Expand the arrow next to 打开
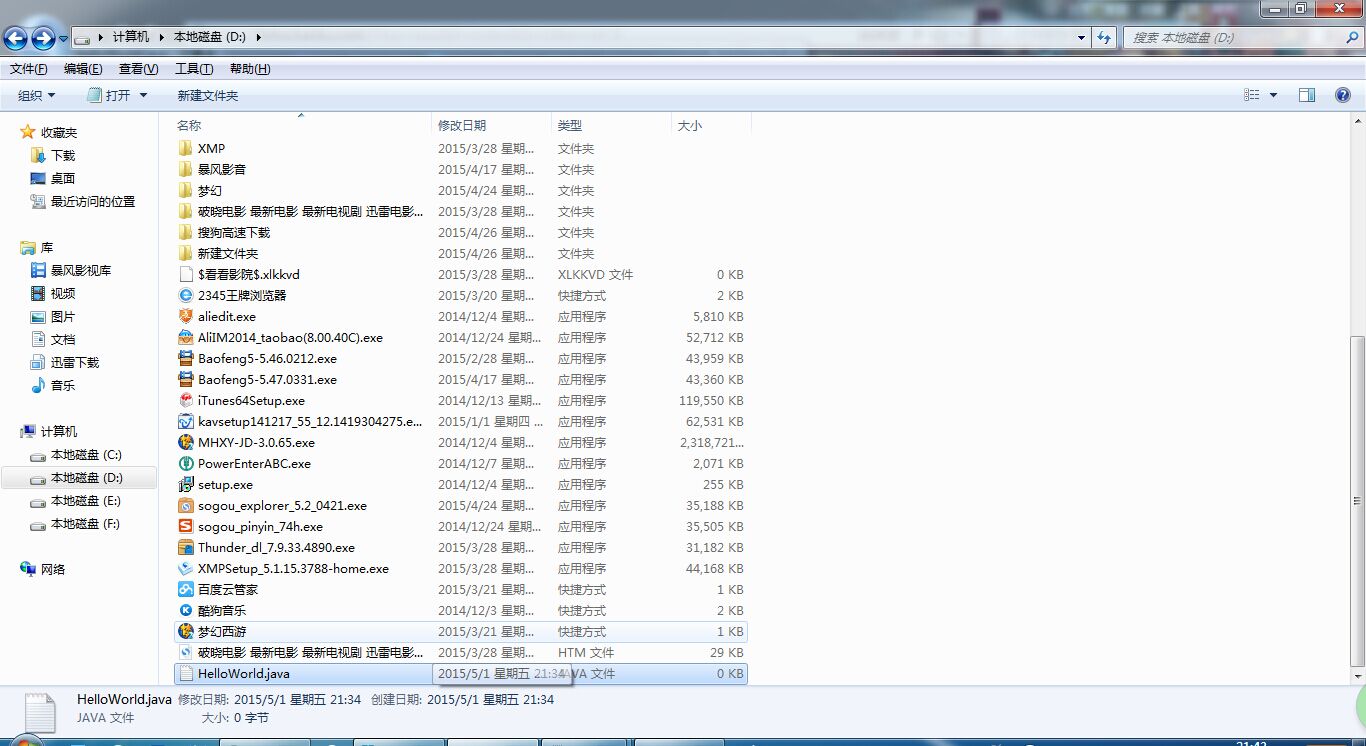 pos(143,95)
